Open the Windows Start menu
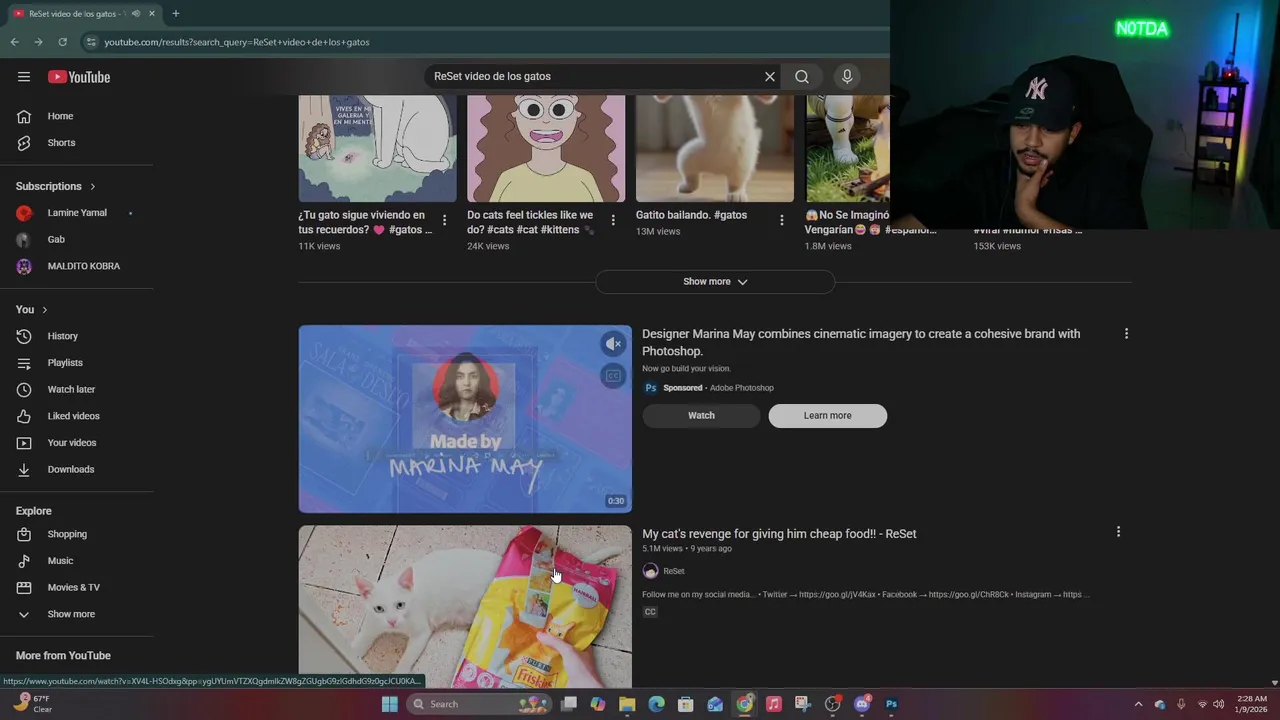 click(x=390, y=704)
